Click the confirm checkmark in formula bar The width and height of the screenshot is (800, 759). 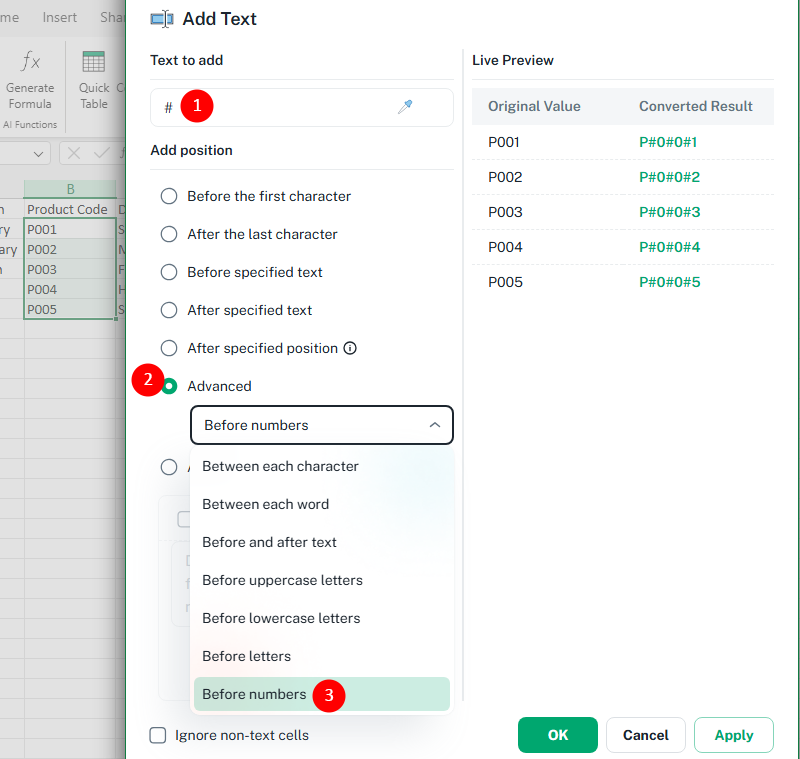pos(102,153)
